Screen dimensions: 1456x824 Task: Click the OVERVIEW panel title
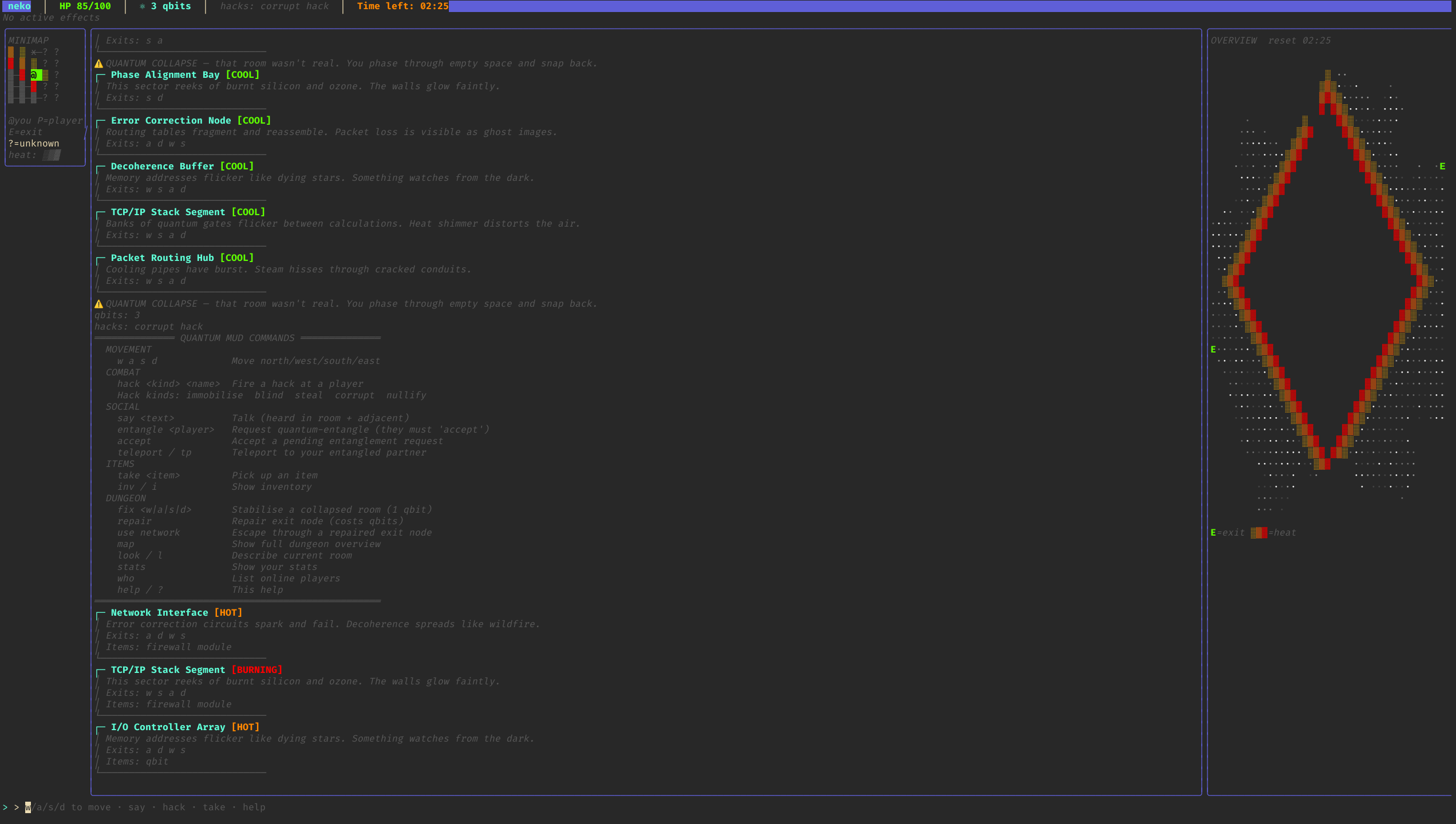[1234, 41]
